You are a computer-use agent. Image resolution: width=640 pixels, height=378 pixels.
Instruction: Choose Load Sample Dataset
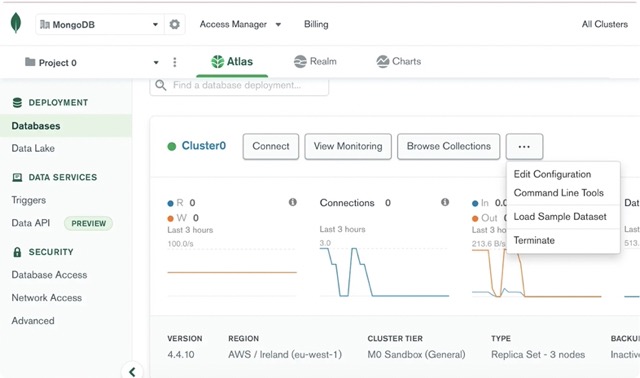coord(560,217)
